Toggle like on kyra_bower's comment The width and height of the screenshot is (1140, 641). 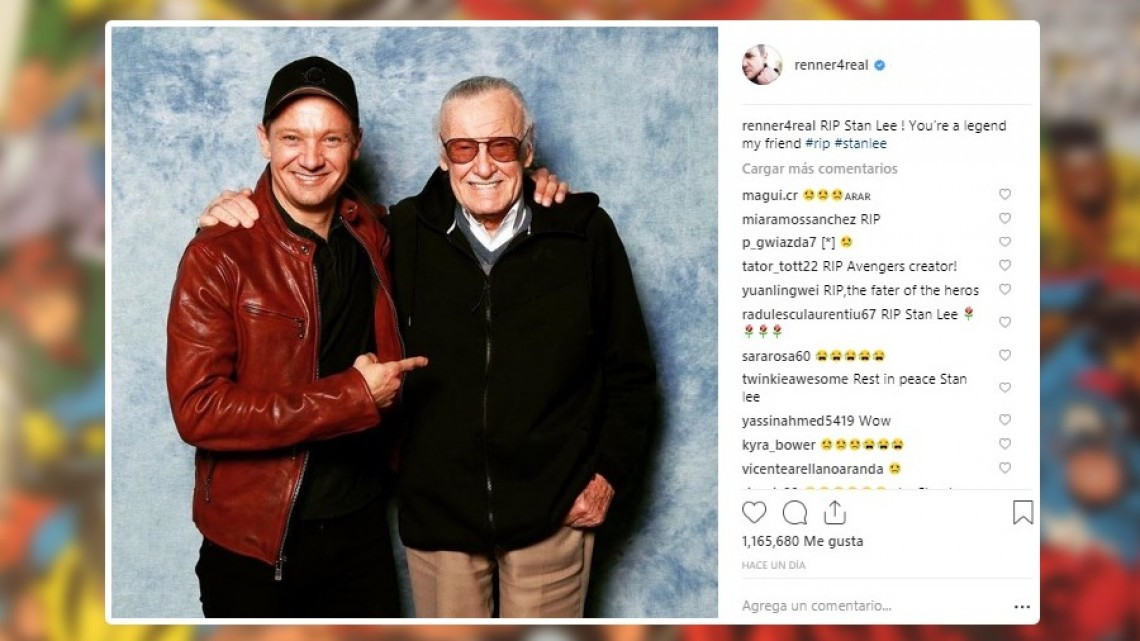pyautogui.click(x=1003, y=444)
